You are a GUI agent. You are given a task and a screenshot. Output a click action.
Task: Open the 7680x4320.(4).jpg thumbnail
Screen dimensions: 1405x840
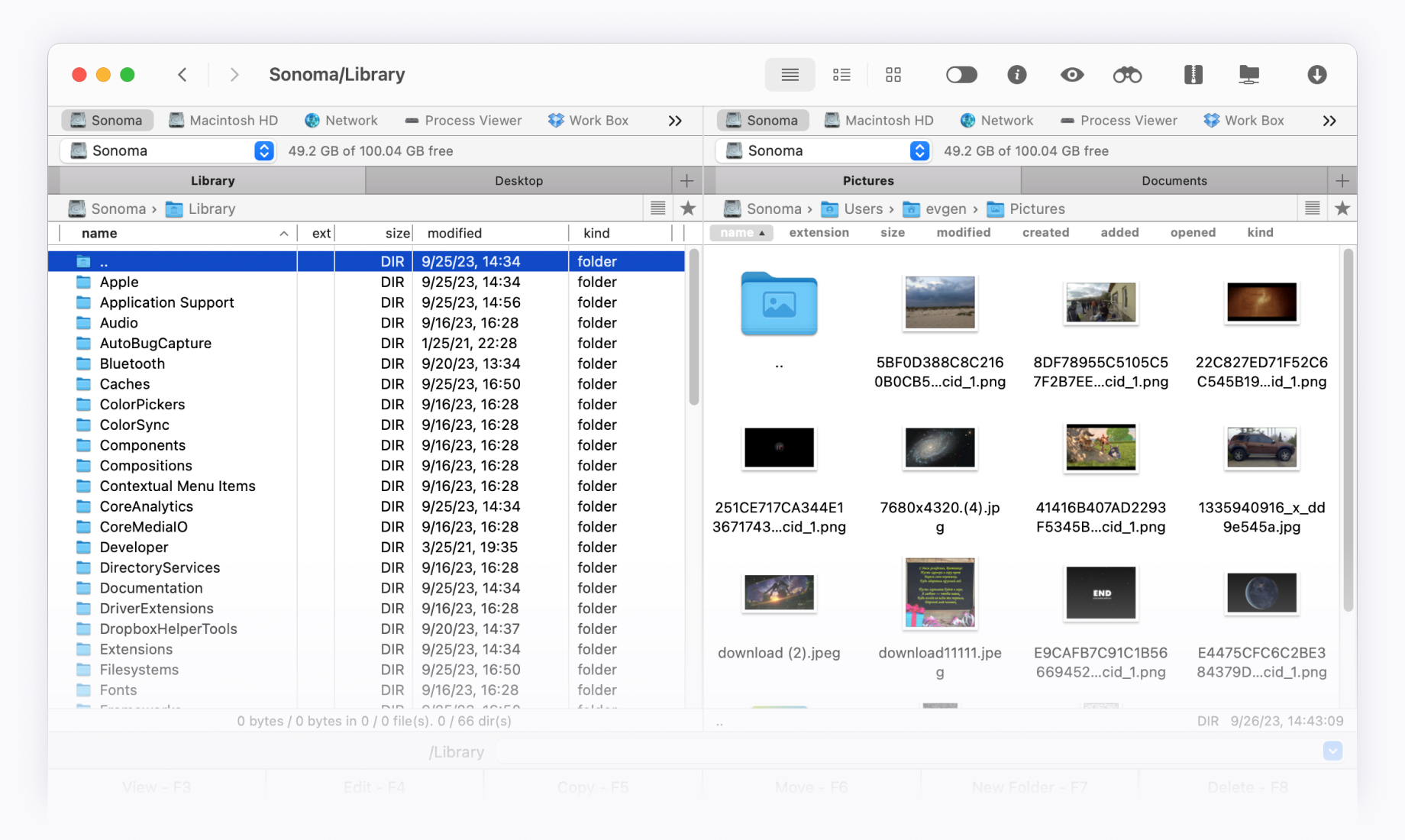tap(938, 449)
